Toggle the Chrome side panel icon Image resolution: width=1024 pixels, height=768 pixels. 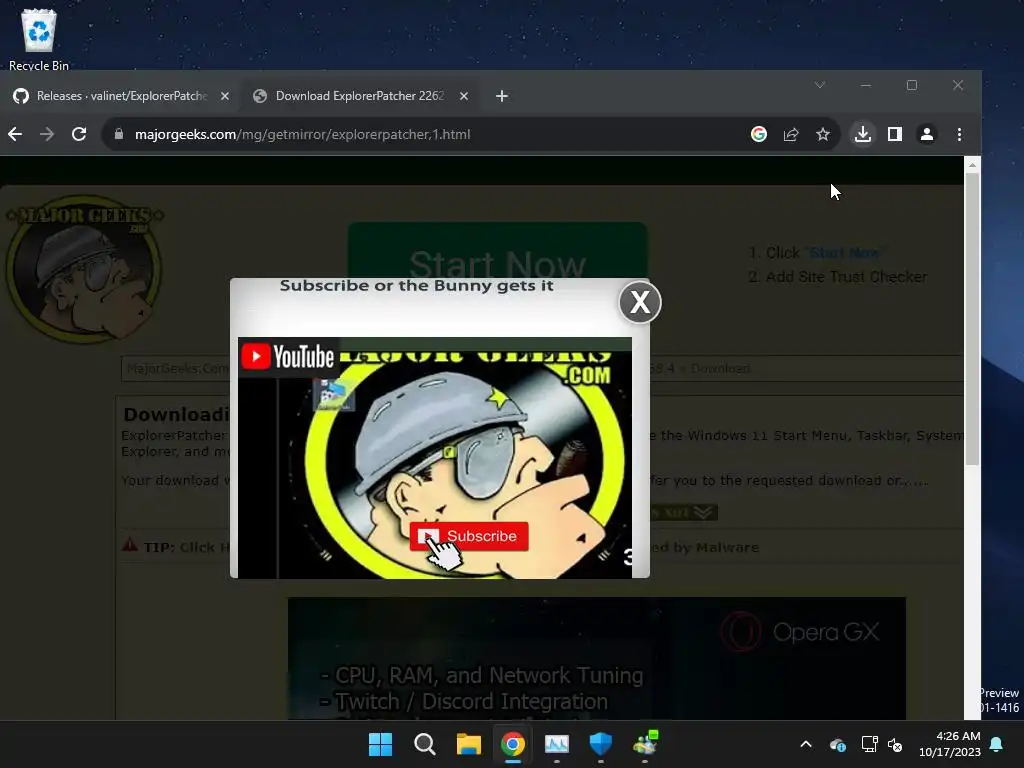[895, 135]
